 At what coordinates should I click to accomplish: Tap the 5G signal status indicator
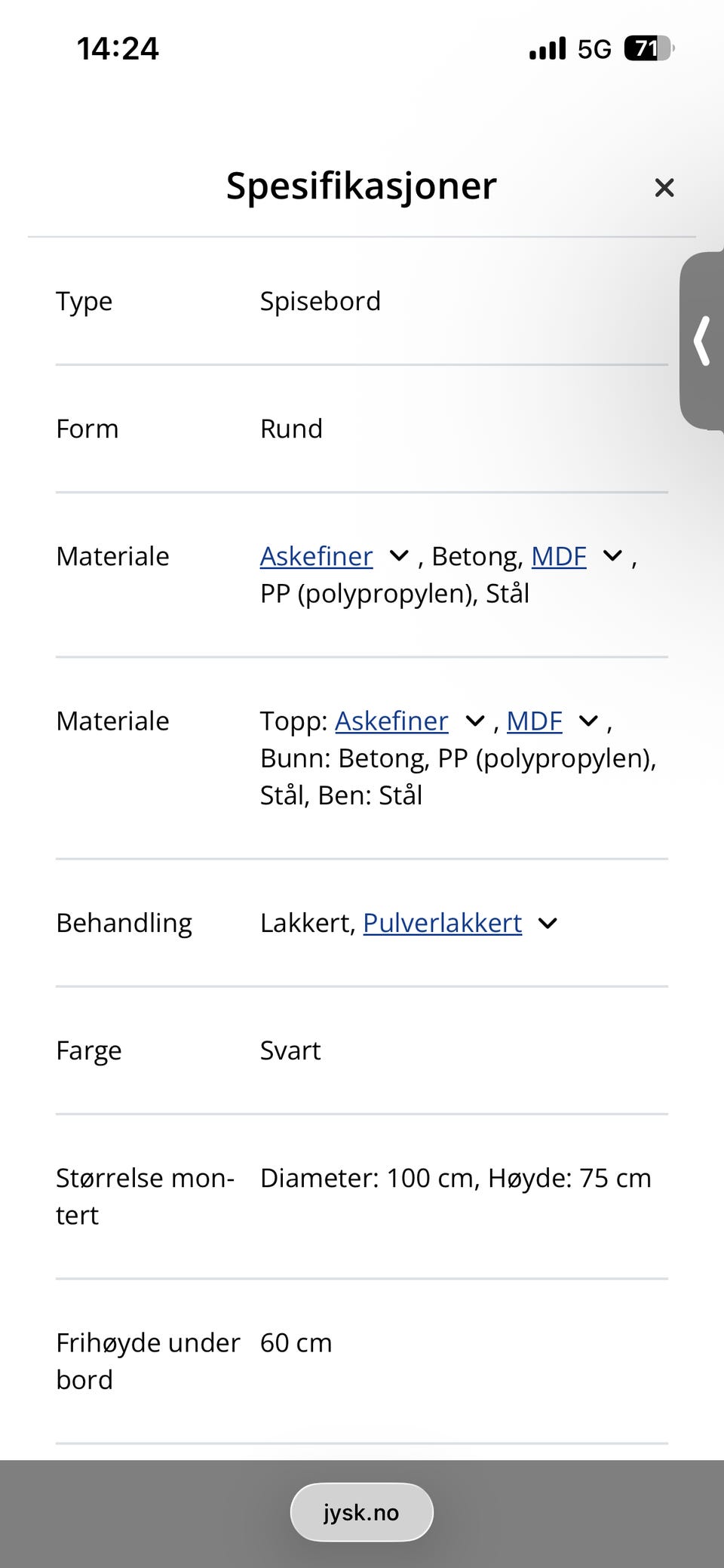(594, 49)
